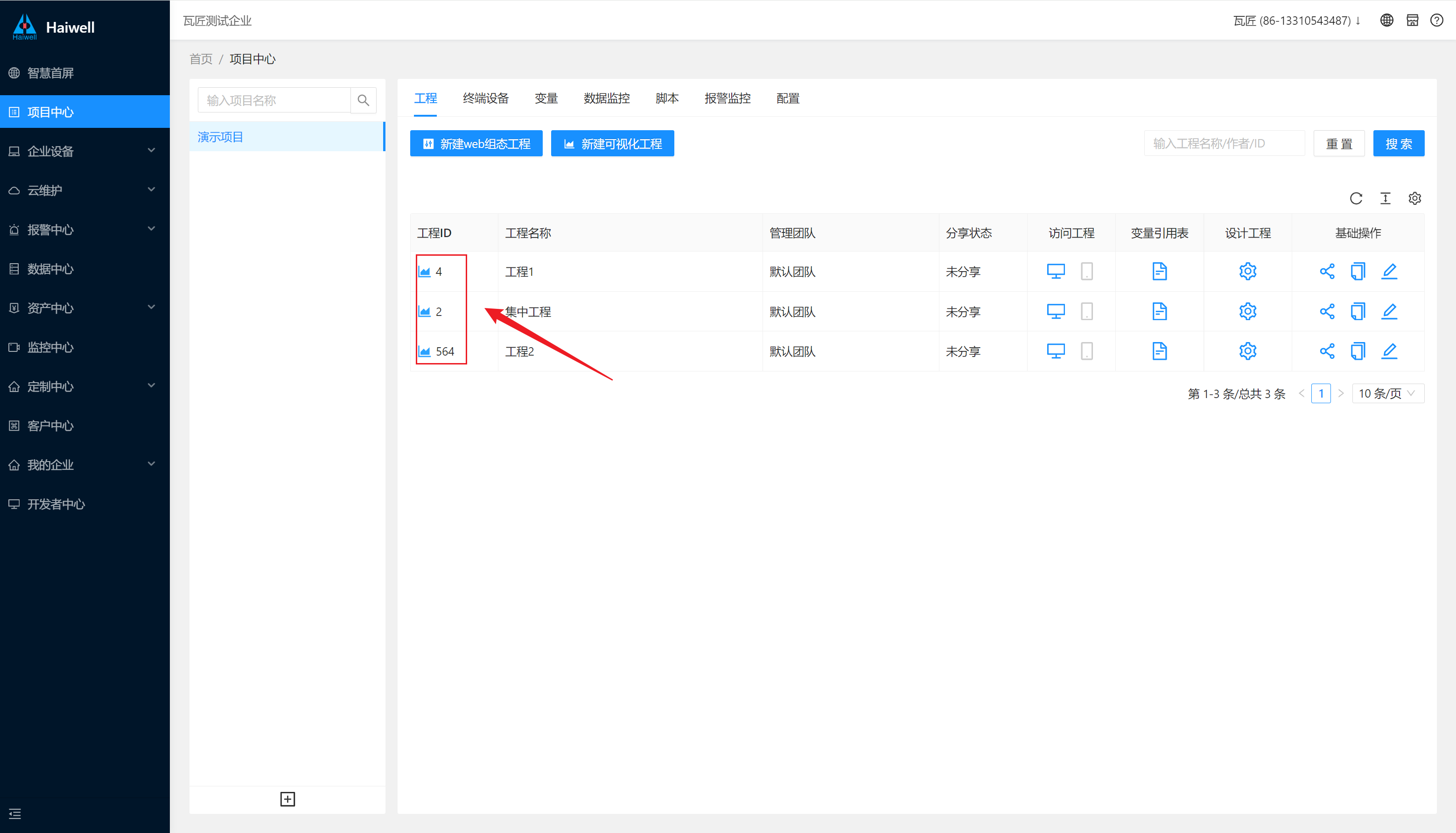
Task: Click the 搜索 button
Action: [x=1398, y=144]
